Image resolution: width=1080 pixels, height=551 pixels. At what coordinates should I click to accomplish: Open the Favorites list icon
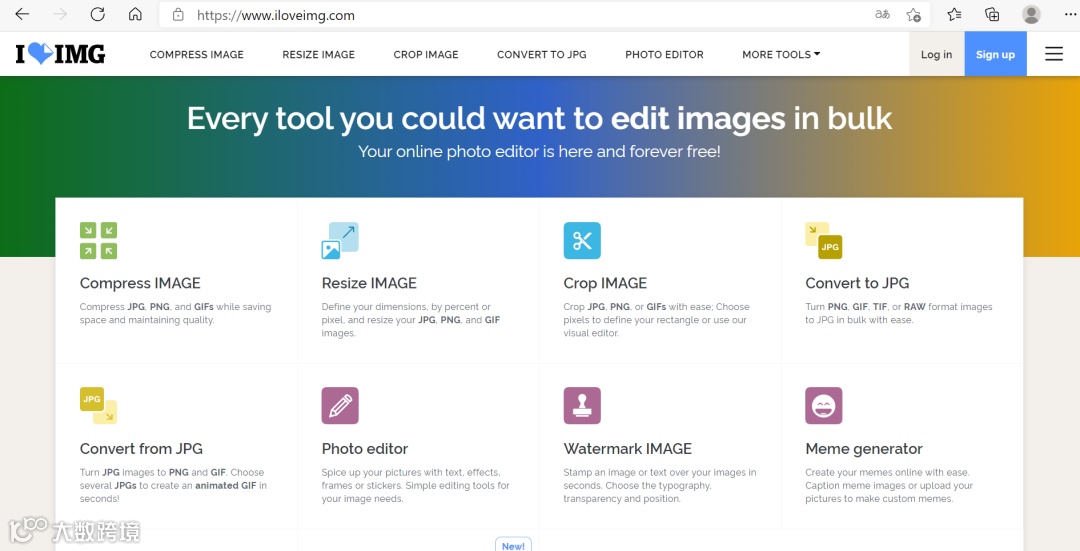(954, 14)
